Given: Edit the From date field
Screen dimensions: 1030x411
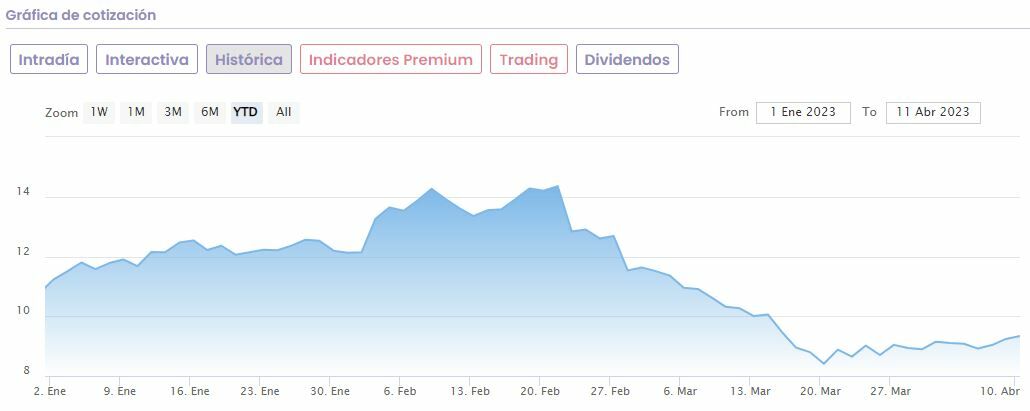Looking at the screenshot, I should (803, 112).
